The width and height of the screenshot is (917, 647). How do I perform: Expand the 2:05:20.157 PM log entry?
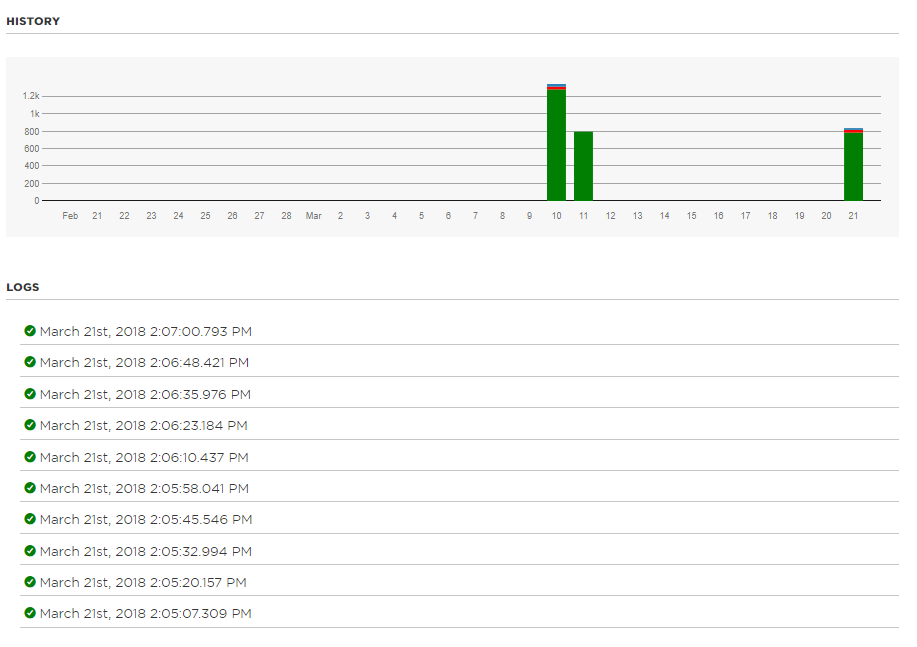(x=143, y=583)
